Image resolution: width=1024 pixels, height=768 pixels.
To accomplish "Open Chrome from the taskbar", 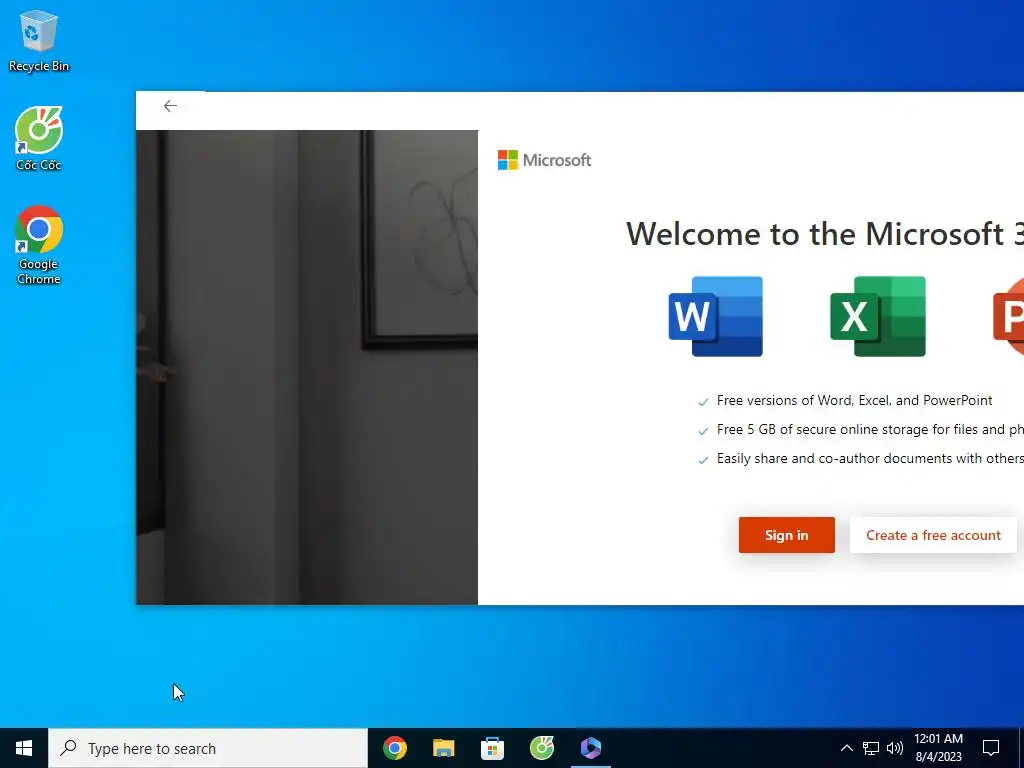I will pos(394,748).
